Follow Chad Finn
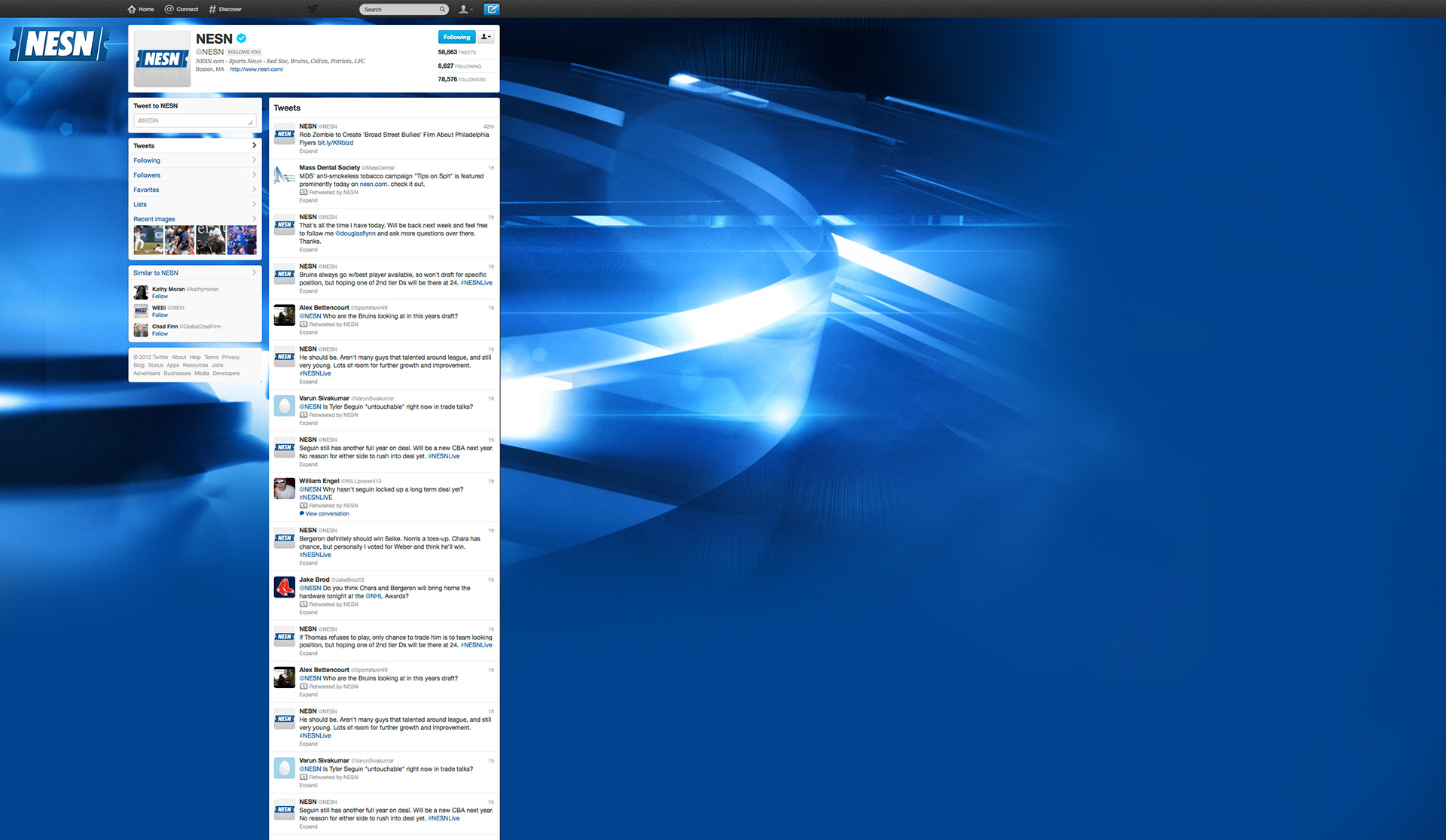The width and height of the screenshot is (1446, 840). (160, 334)
